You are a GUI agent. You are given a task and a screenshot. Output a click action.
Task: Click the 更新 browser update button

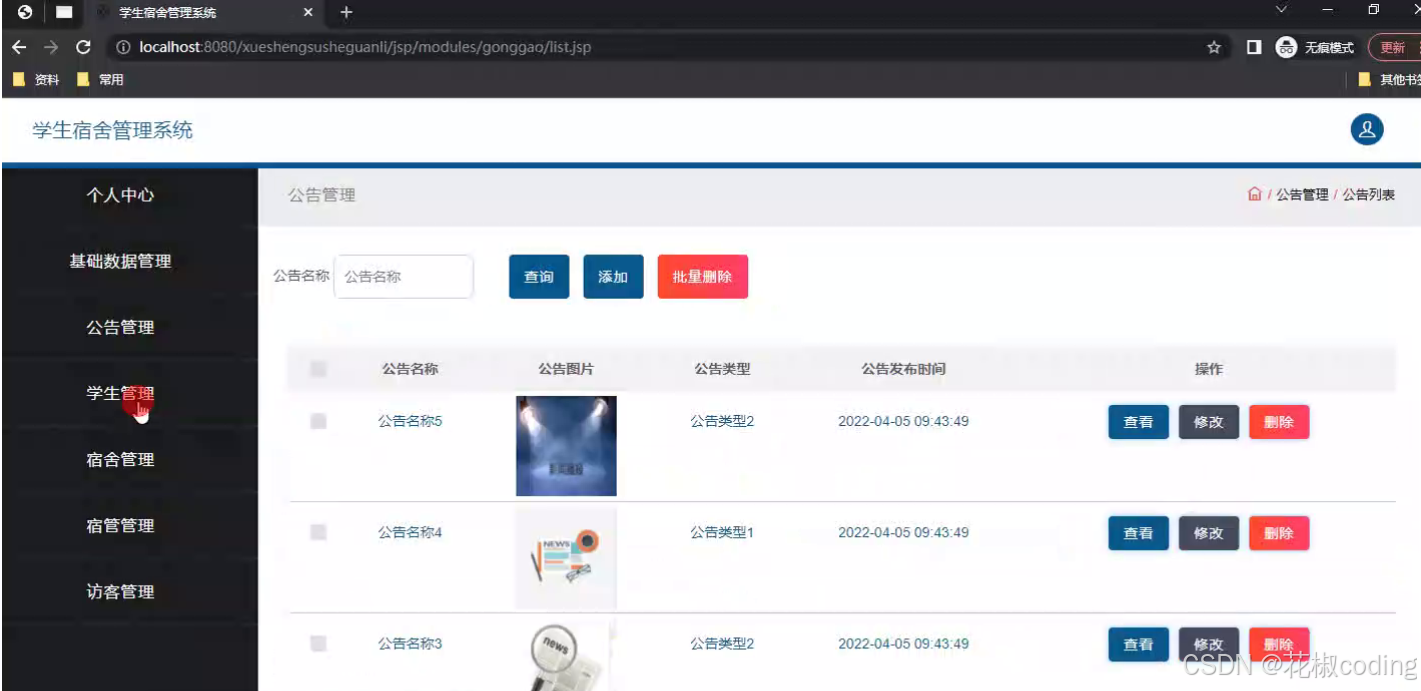[1394, 47]
